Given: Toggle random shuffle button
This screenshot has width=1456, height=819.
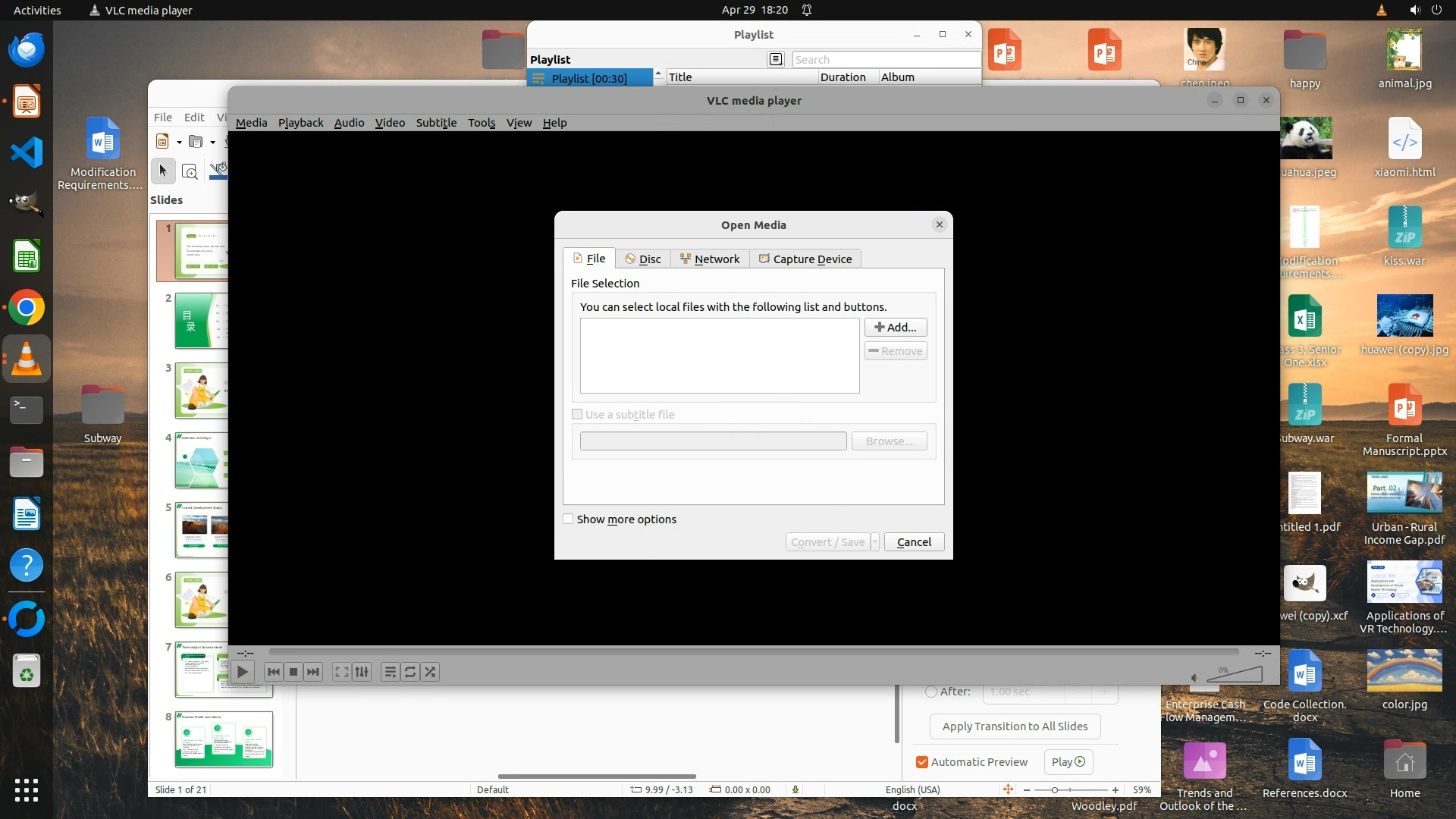Looking at the screenshot, I should coord(430,672).
